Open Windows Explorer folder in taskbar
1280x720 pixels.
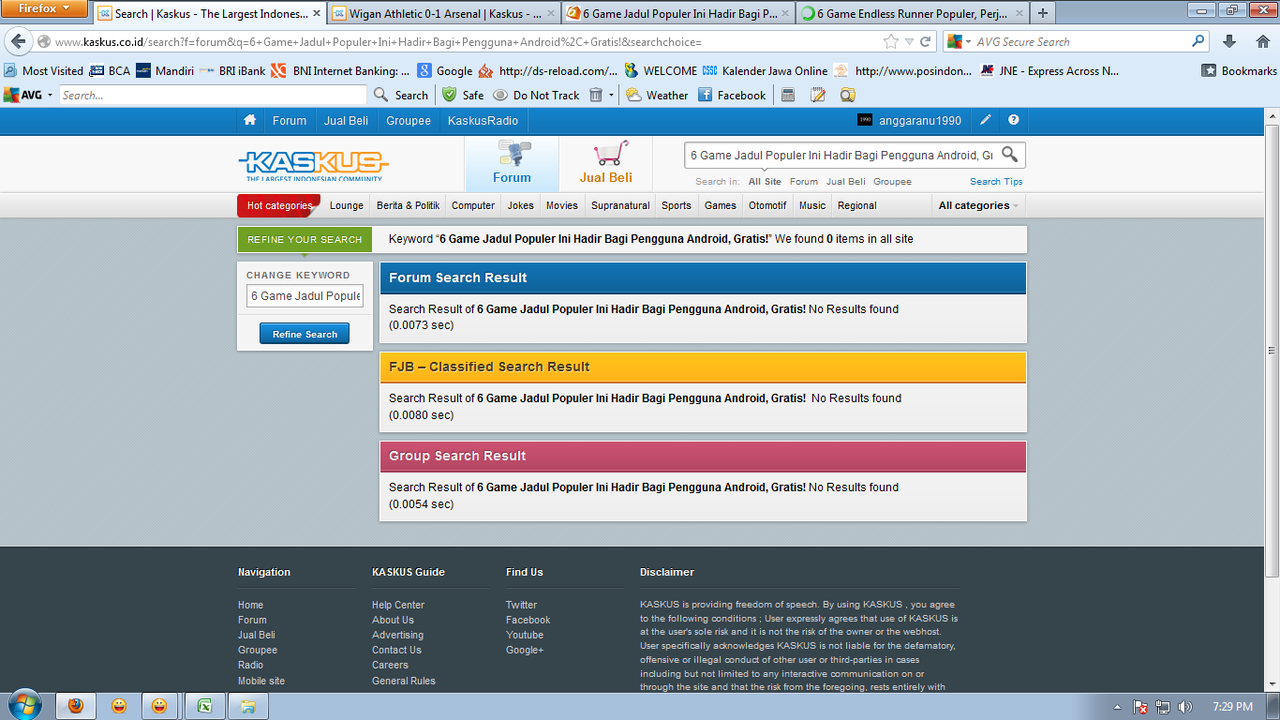coord(247,706)
